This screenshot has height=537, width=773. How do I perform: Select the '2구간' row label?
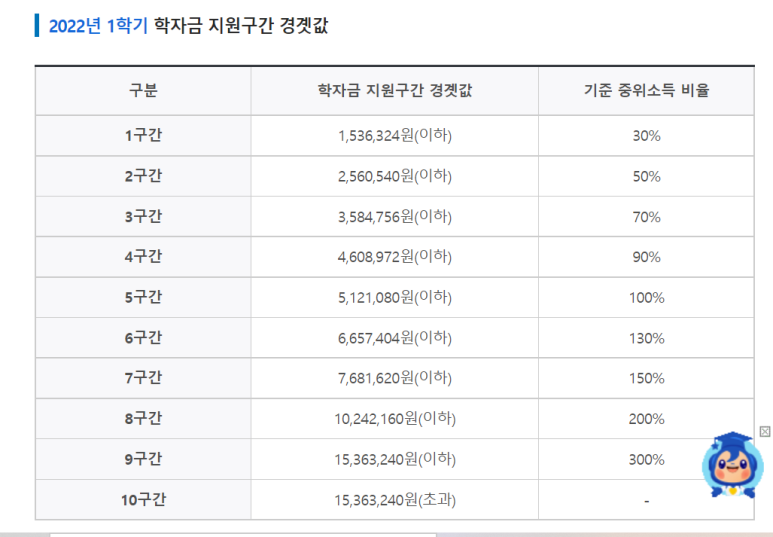143,176
